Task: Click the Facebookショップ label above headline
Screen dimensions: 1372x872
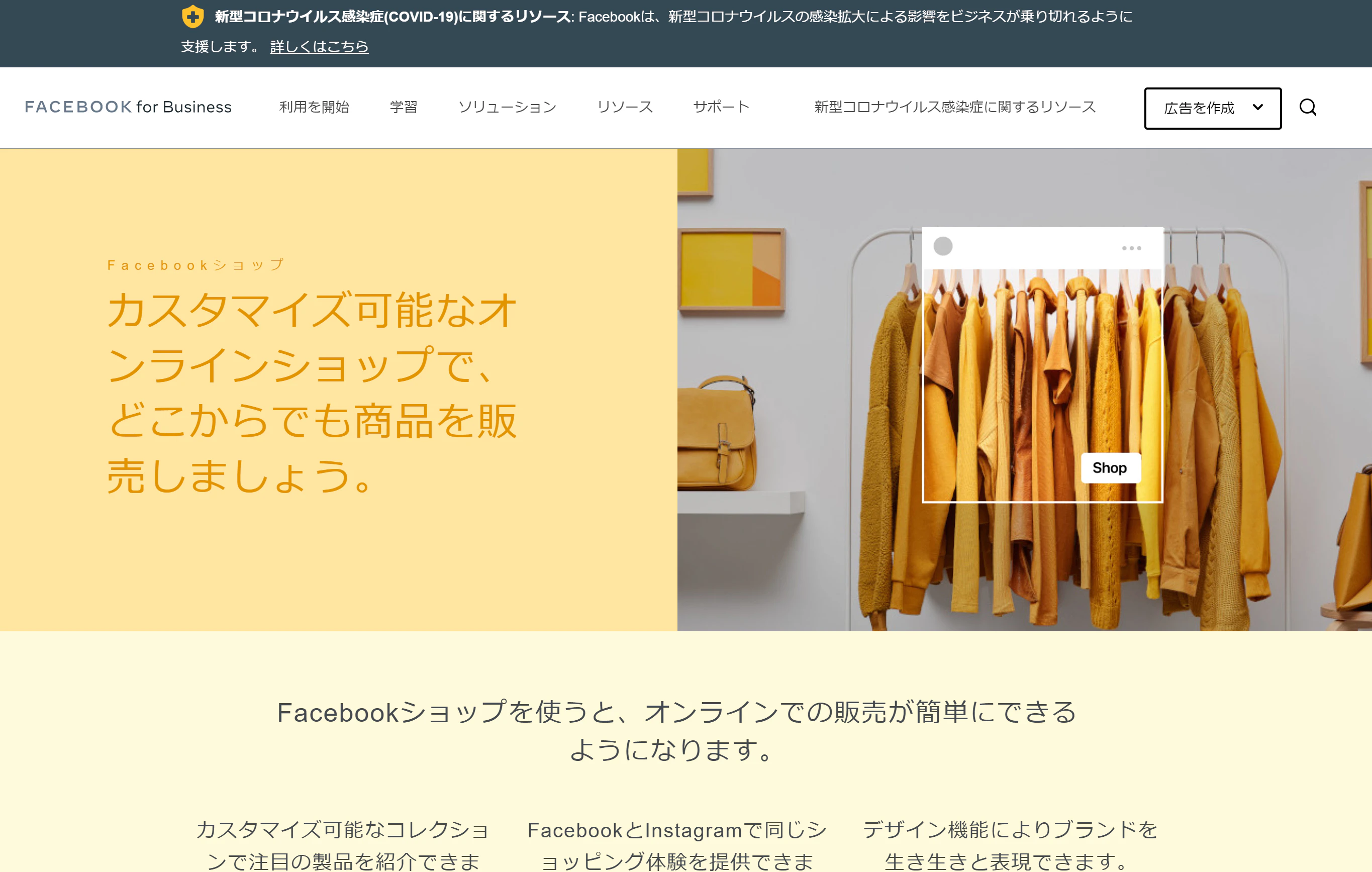Action: pos(195,265)
